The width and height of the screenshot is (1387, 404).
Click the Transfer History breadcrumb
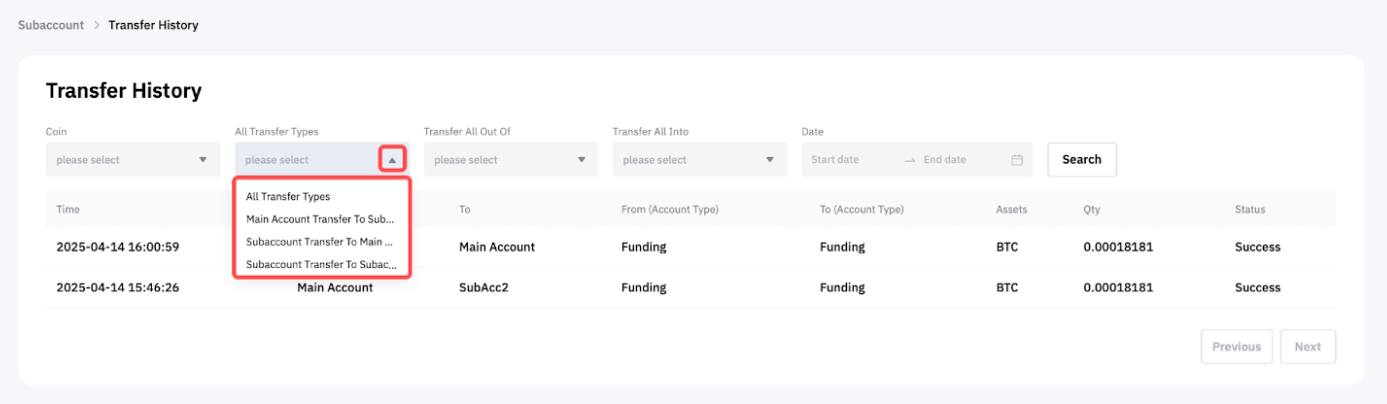pyautogui.click(x=153, y=25)
